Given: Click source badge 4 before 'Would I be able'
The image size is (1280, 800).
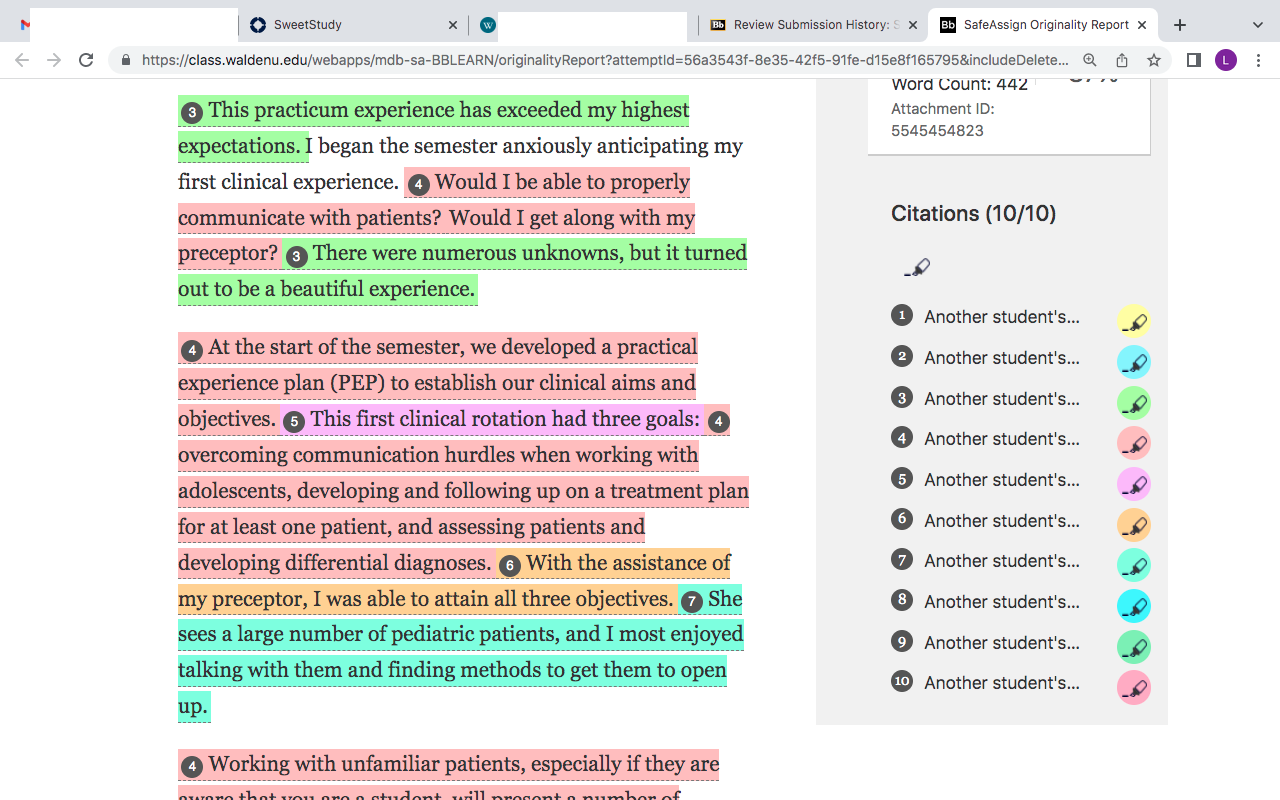Looking at the screenshot, I should click(419, 184).
